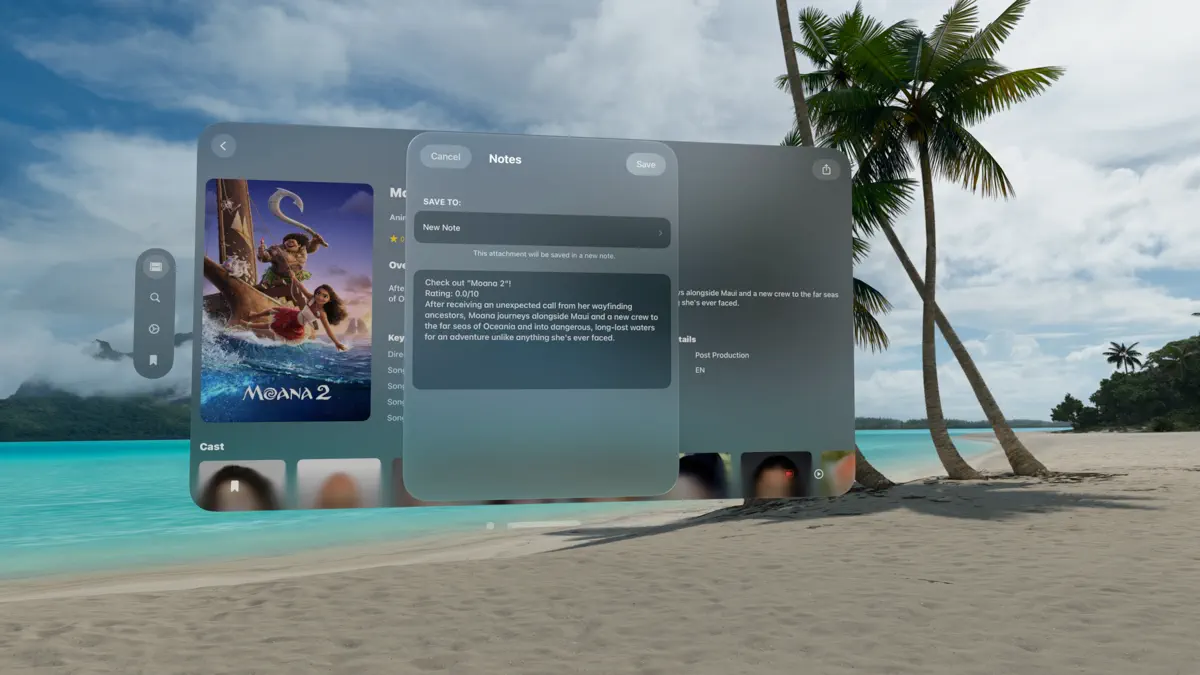Click the circled play arrow beside the Cast row
This screenshot has height=675, width=1200.
coord(818,475)
